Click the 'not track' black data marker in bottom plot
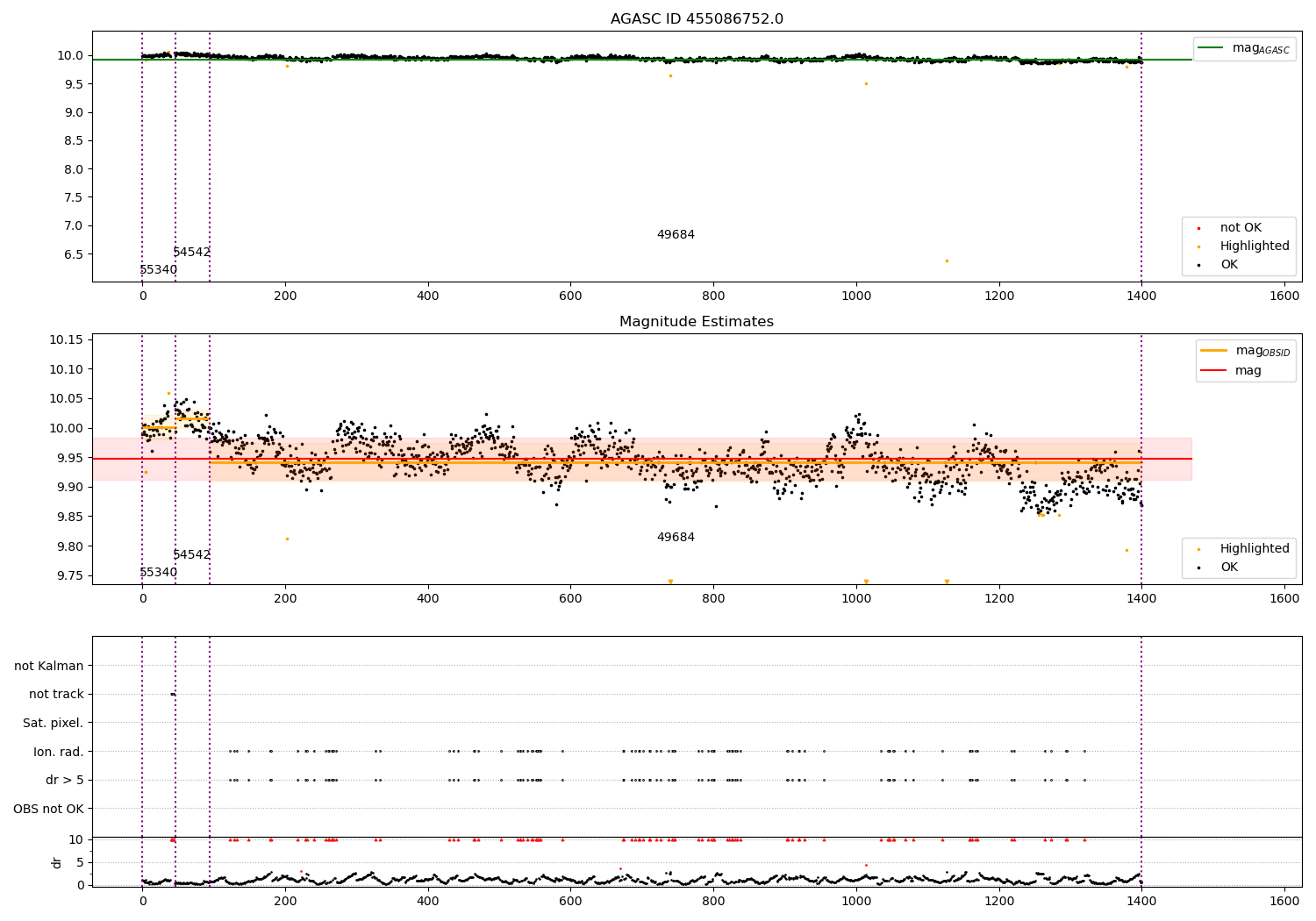This screenshot has width=1316, height=921. click(173, 695)
